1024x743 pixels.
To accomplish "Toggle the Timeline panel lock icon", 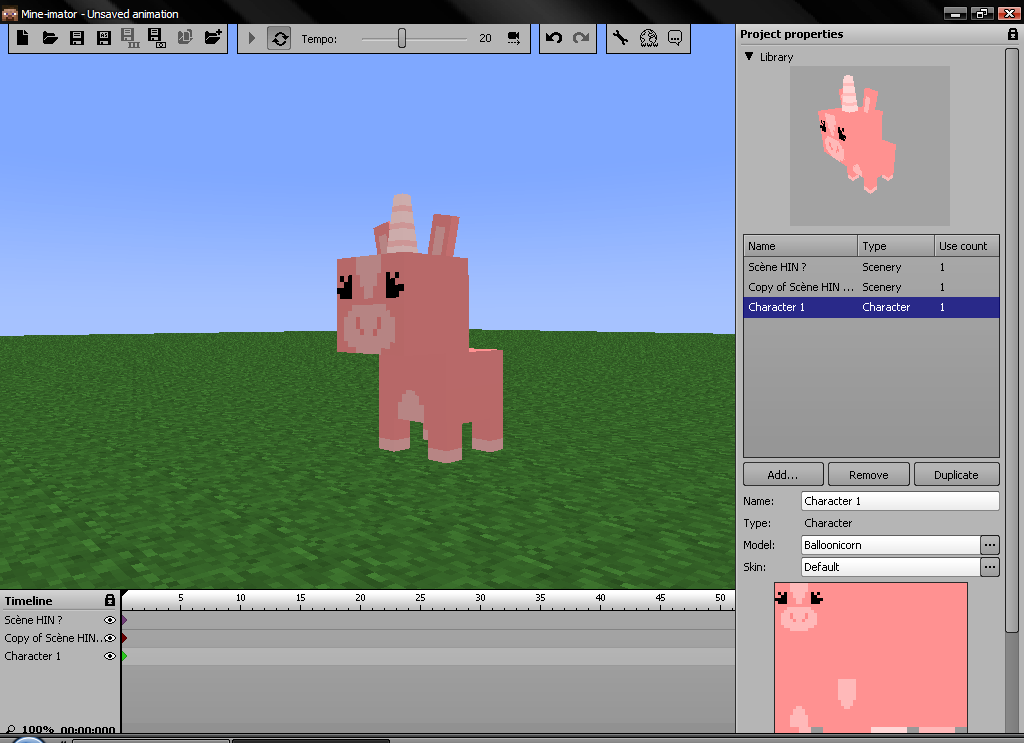I will tap(110, 600).
